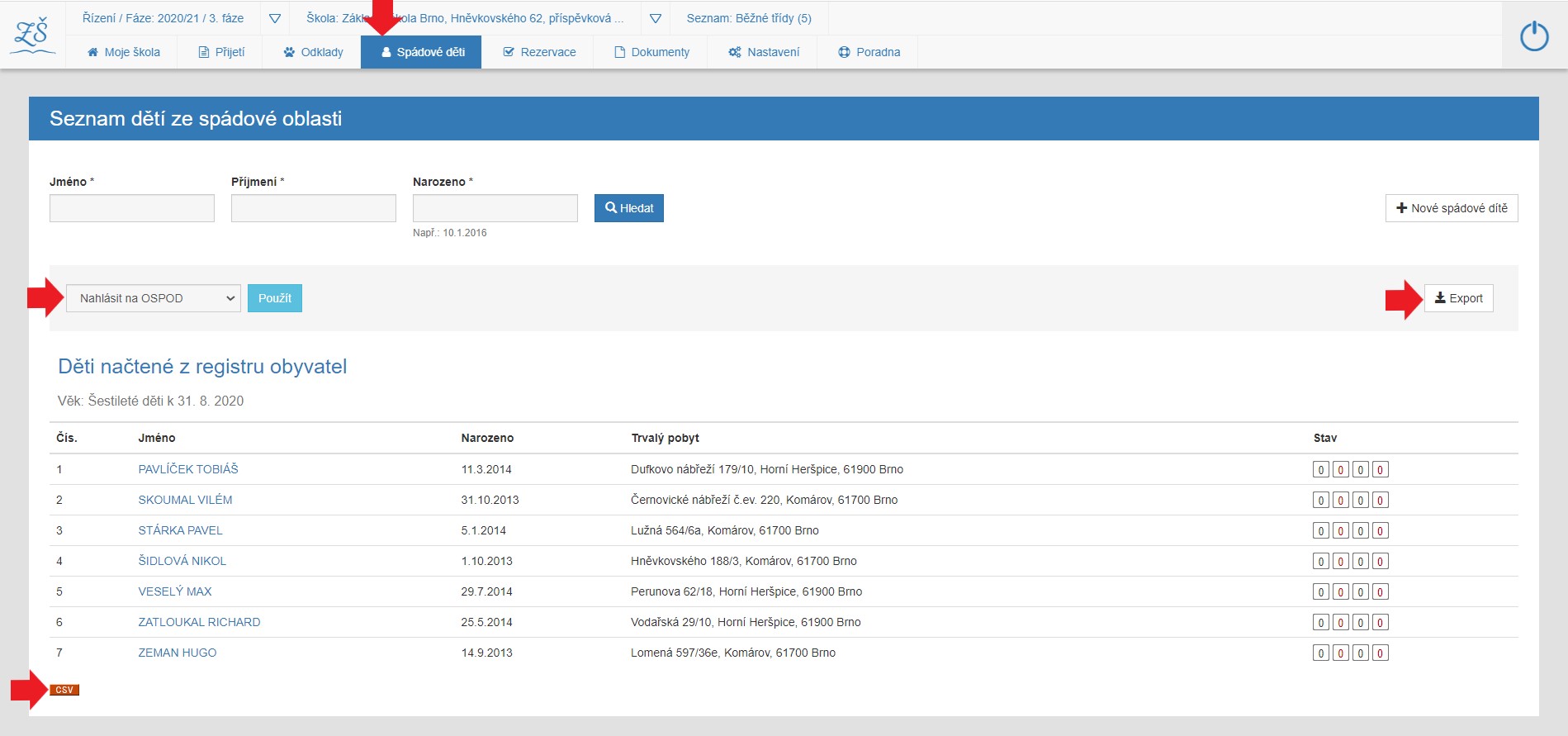
Task: Add Nové spádové dítě
Action: coord(1452,208)
